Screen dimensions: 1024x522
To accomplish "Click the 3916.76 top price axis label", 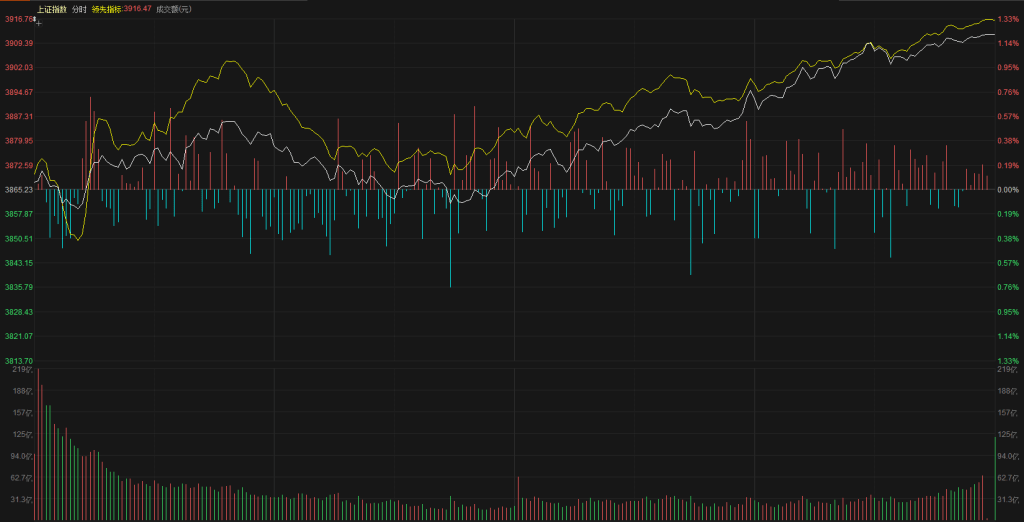I will coord(18,19).
